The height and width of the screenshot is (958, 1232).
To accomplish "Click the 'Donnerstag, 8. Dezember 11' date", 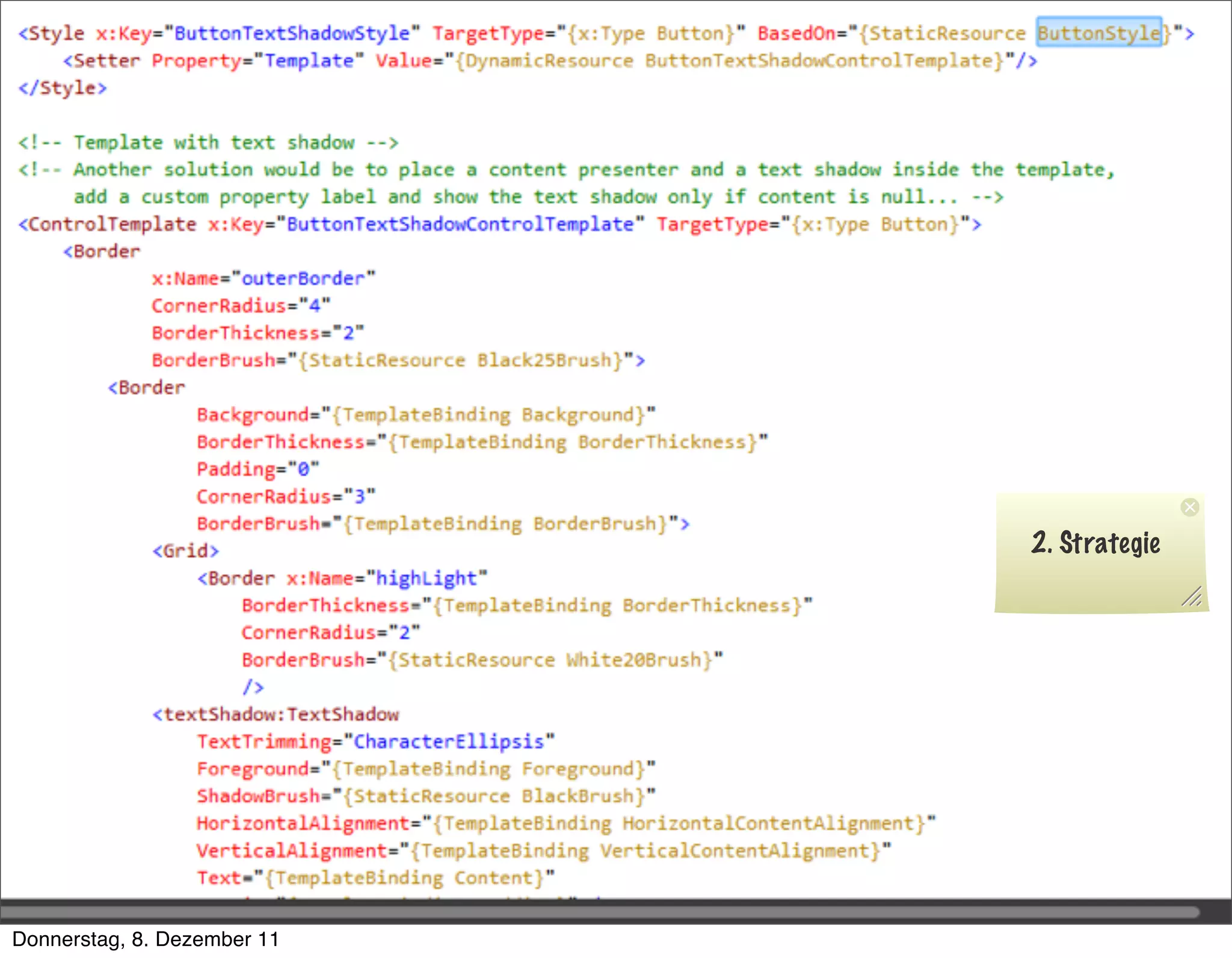I will point(146,939).
